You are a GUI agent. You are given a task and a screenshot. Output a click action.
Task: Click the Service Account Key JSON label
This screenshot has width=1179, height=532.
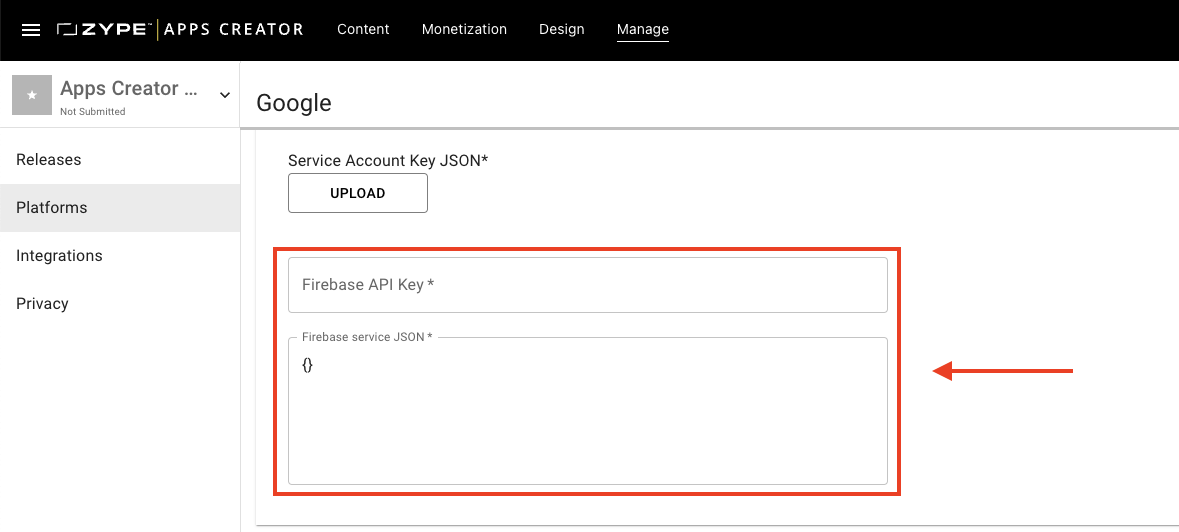coord(389,160)
